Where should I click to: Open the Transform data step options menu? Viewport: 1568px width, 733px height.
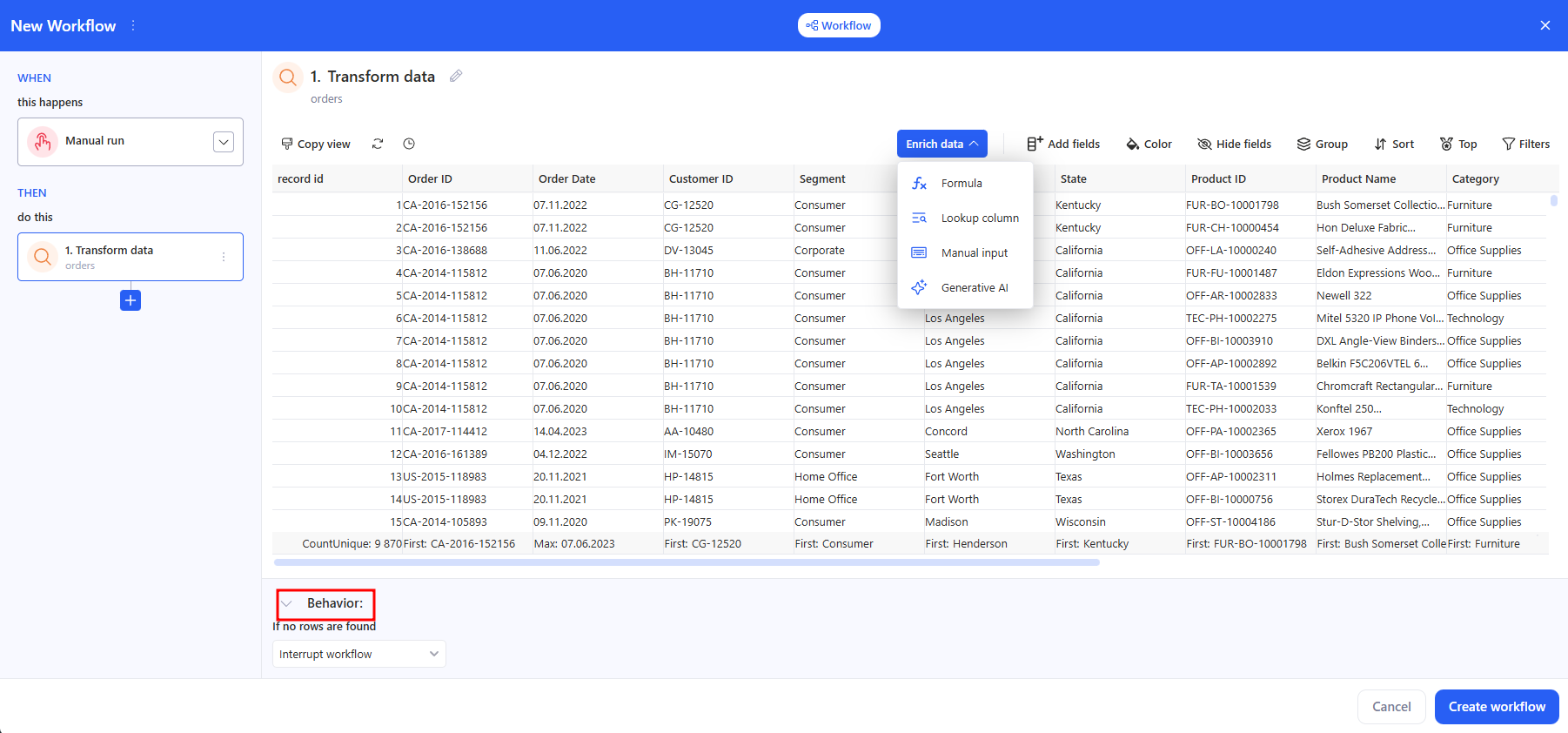(x=224, y=257)
